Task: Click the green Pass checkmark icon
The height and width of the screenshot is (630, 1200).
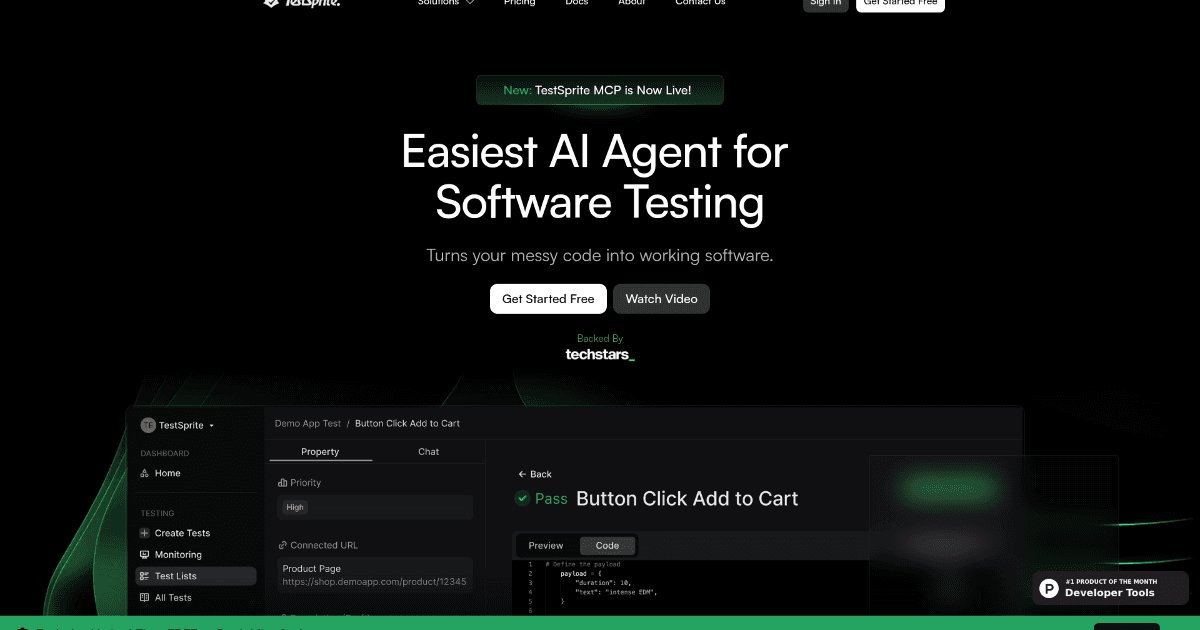Action: pyautogui.click(x=522, y=498)
